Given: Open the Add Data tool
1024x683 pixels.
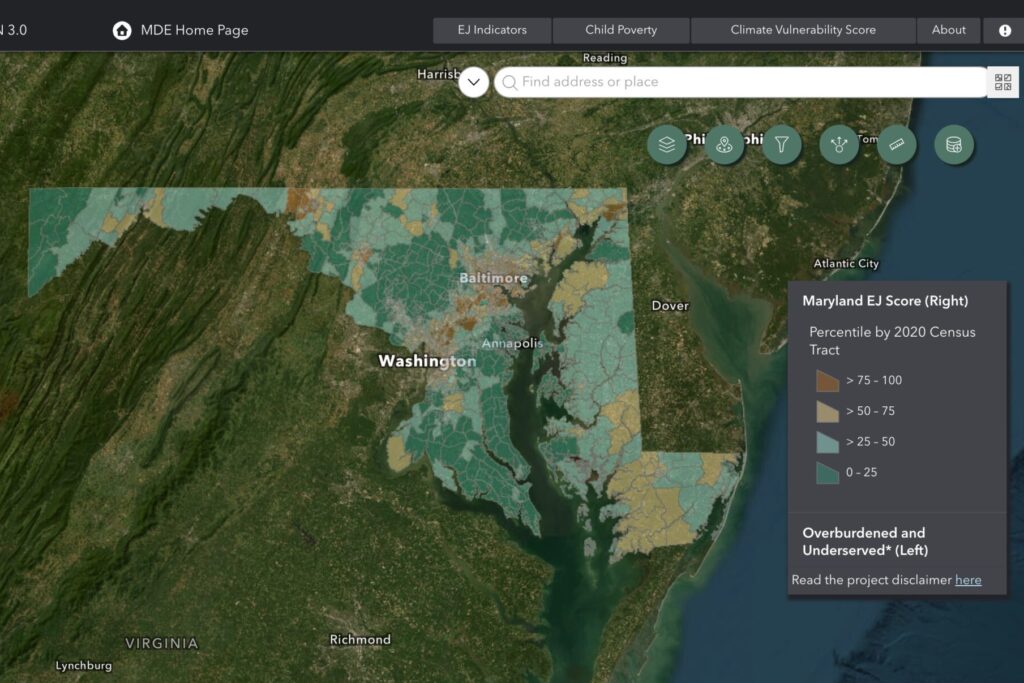Looking at the screenshot, I should pos(953,144).
